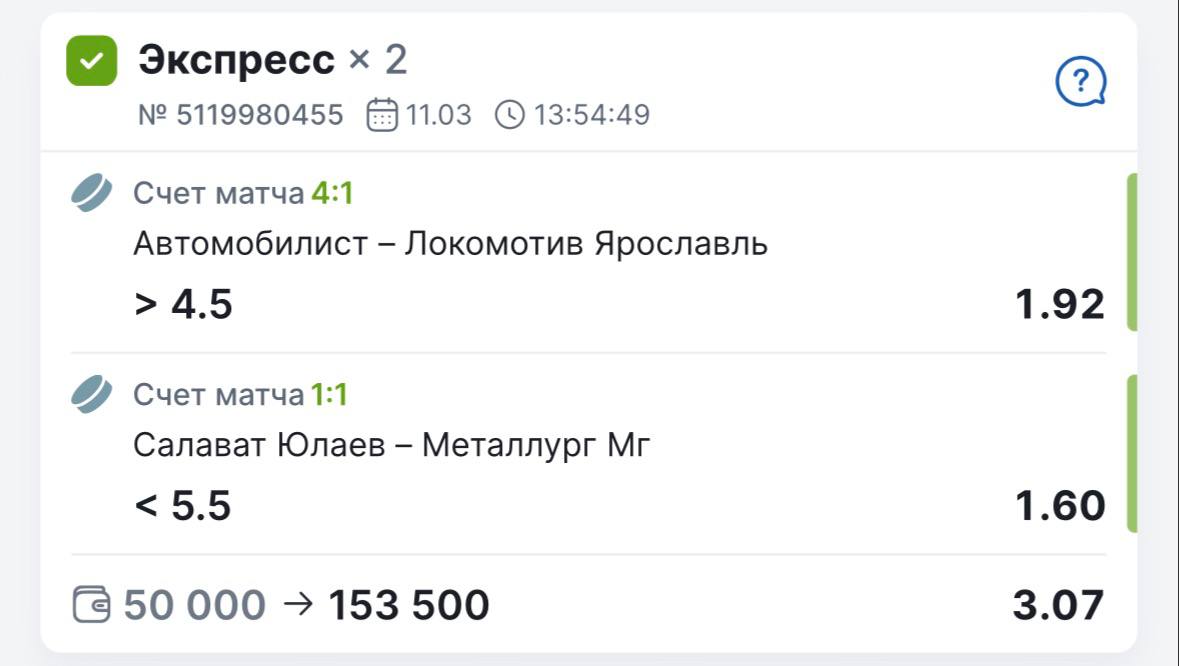Click the calendar icon beside 11.03
This screenshot has width=1179, height=666.
[x=382, y=115]
